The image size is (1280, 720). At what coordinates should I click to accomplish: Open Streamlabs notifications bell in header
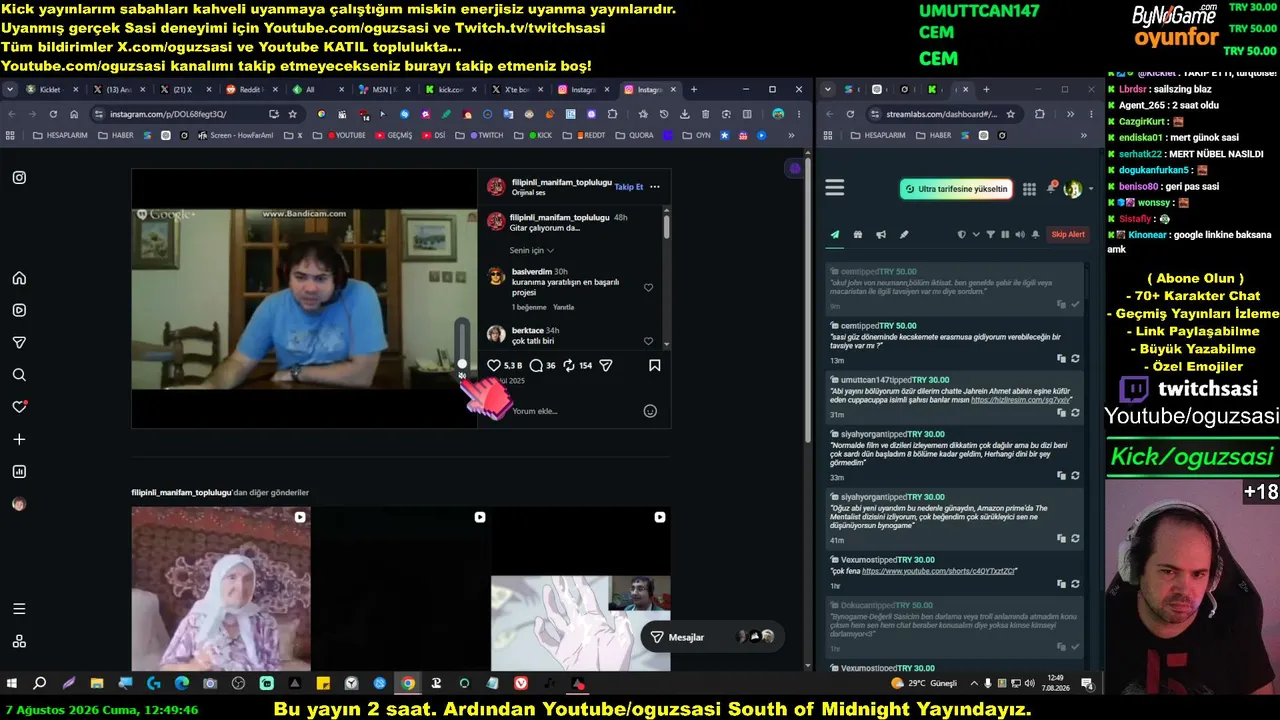coord(1052,188)
